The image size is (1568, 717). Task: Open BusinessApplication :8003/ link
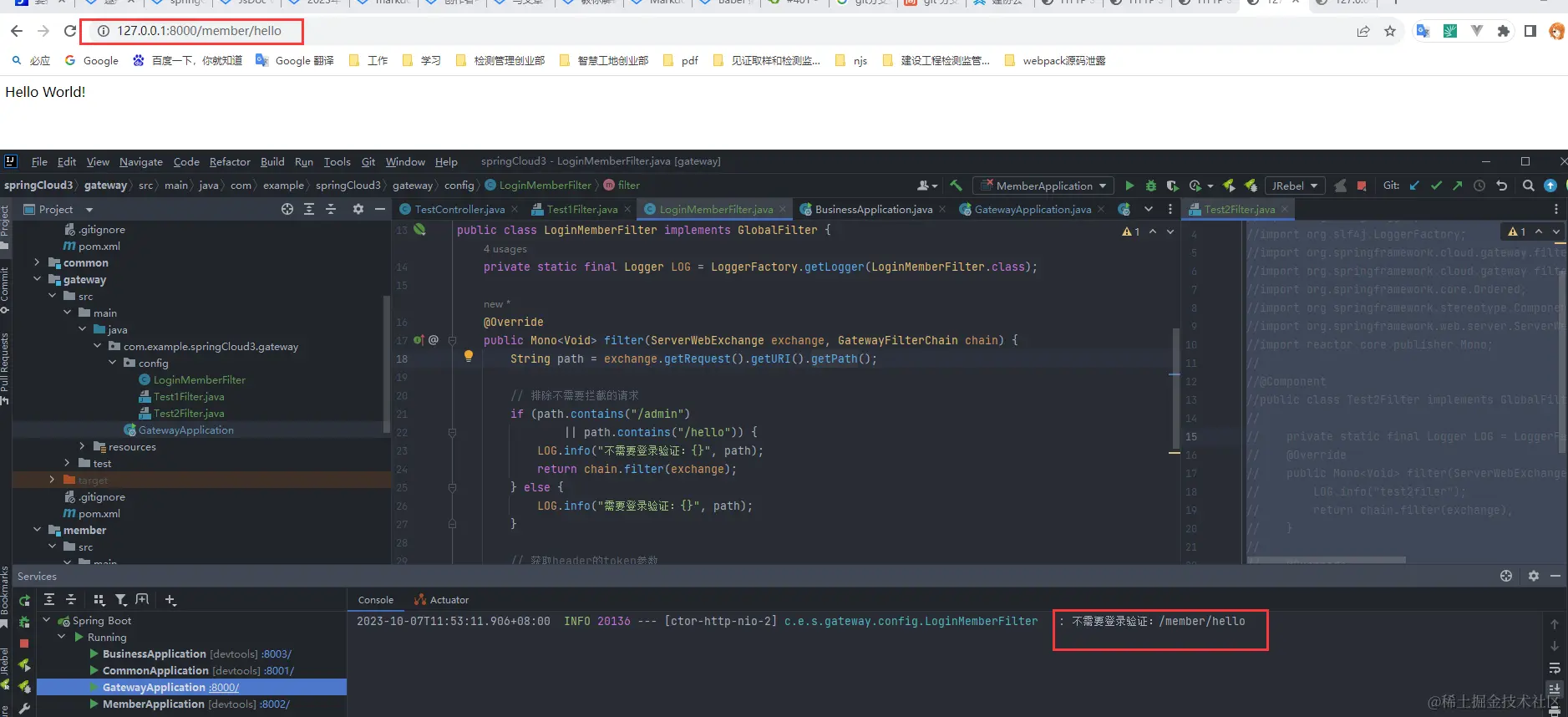(x=277, y=653)
